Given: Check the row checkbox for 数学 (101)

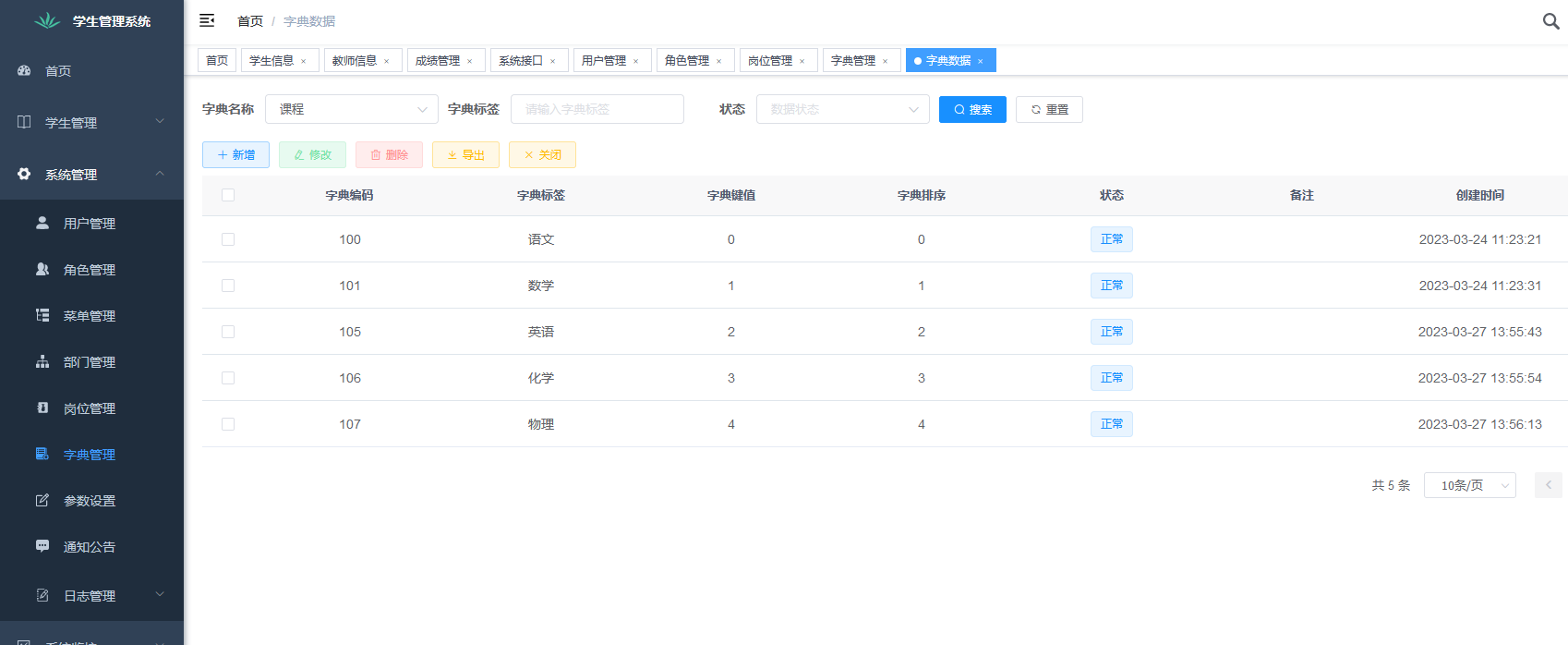Looking at the screenshot, I should 228,286.
